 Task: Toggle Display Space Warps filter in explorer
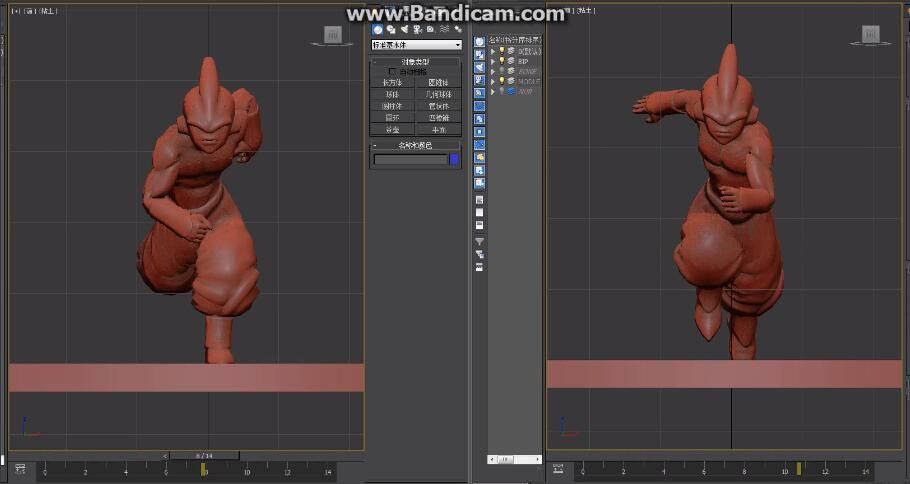click(479, 106)
